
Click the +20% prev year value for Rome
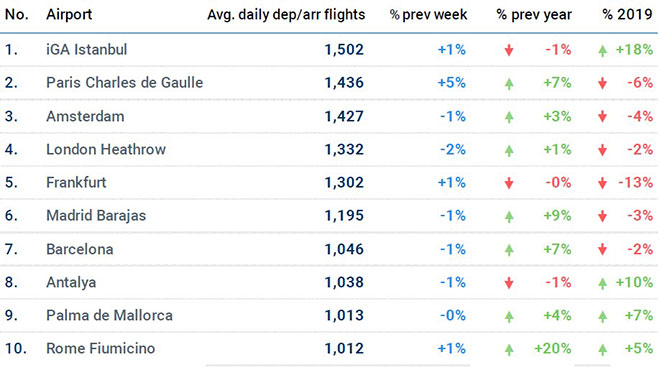coord(553,349)
